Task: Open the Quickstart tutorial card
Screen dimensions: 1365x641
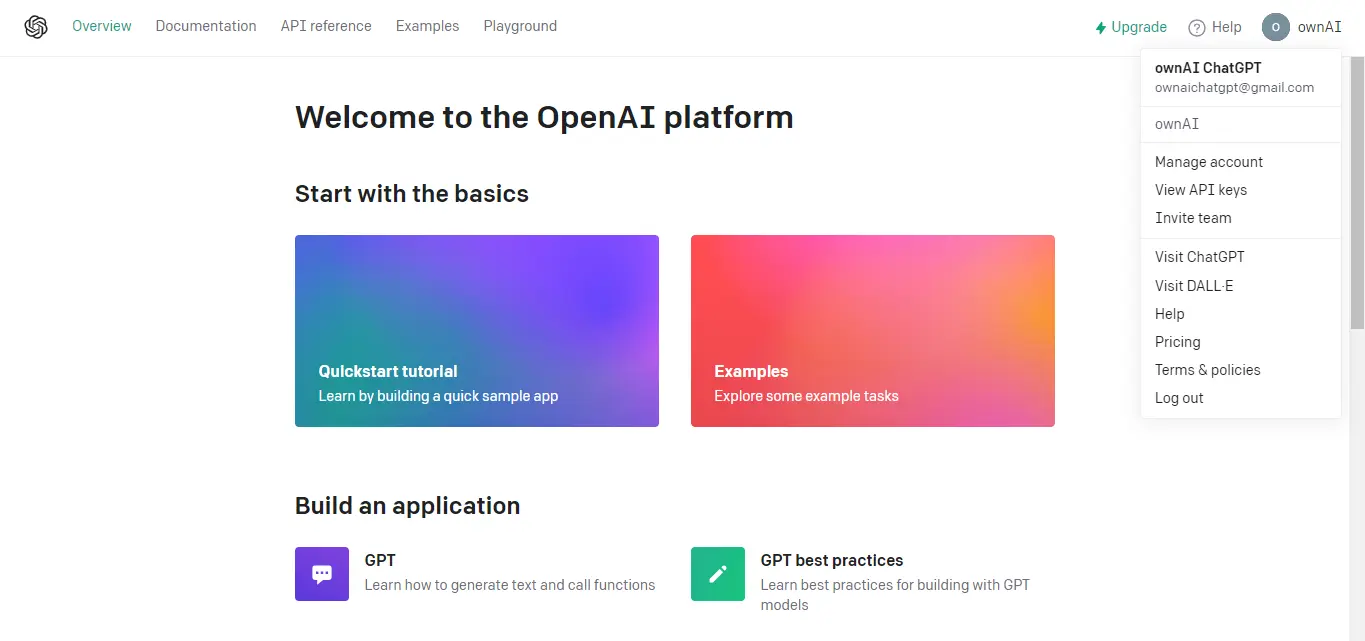Action: coord(477,331)
